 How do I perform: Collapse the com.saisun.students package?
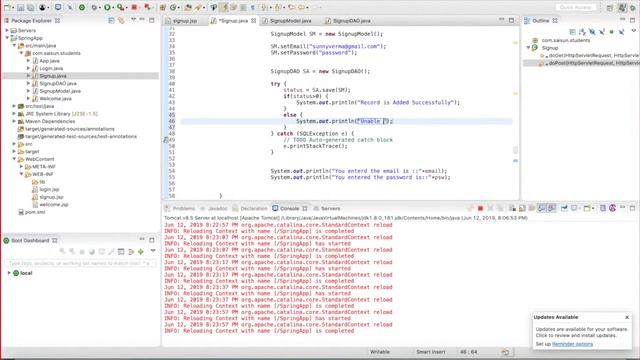21,53
